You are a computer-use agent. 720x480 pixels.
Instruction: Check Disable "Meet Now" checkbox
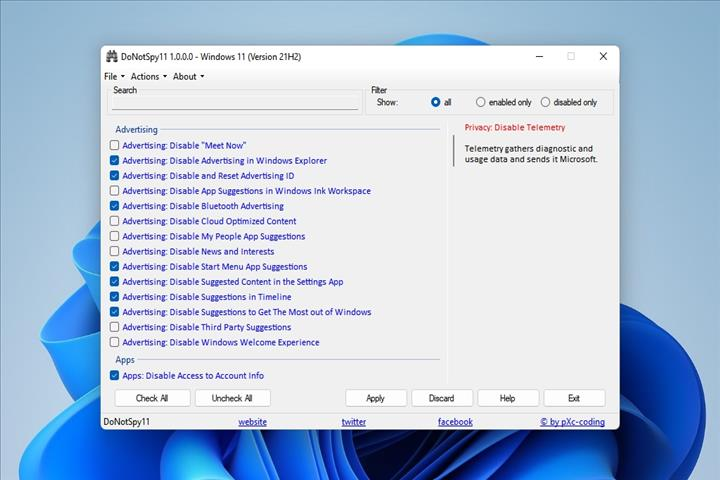114,145
